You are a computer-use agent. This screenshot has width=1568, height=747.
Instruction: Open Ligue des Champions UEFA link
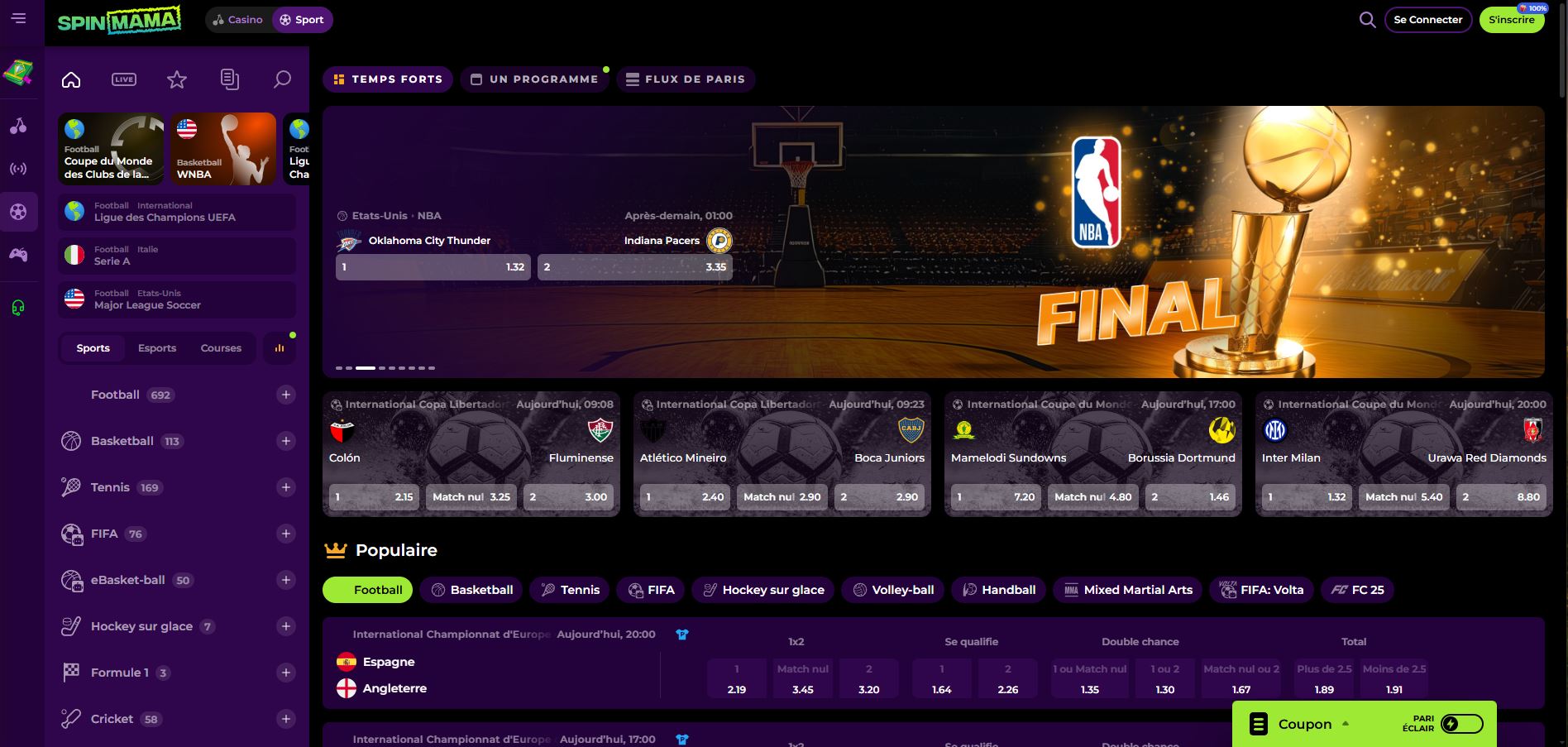pos(177,212)
